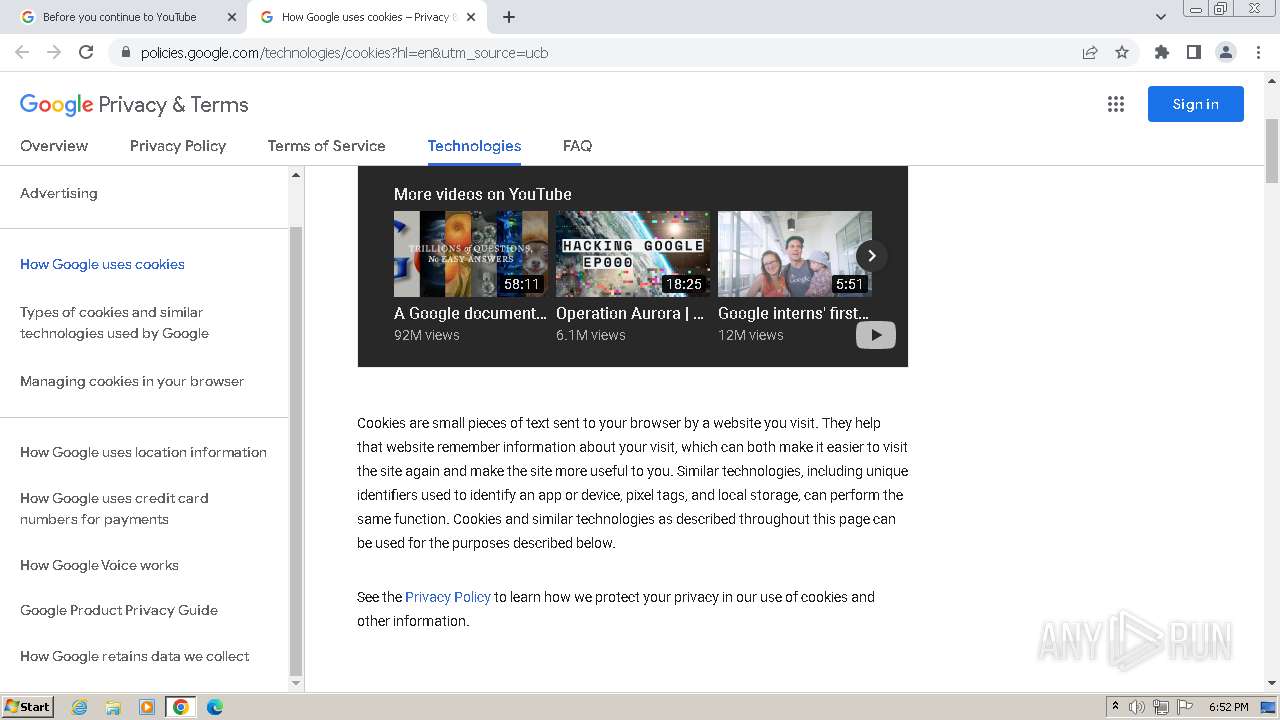Close the 'How Google uses cookies' tab

[x=471, y=17]
